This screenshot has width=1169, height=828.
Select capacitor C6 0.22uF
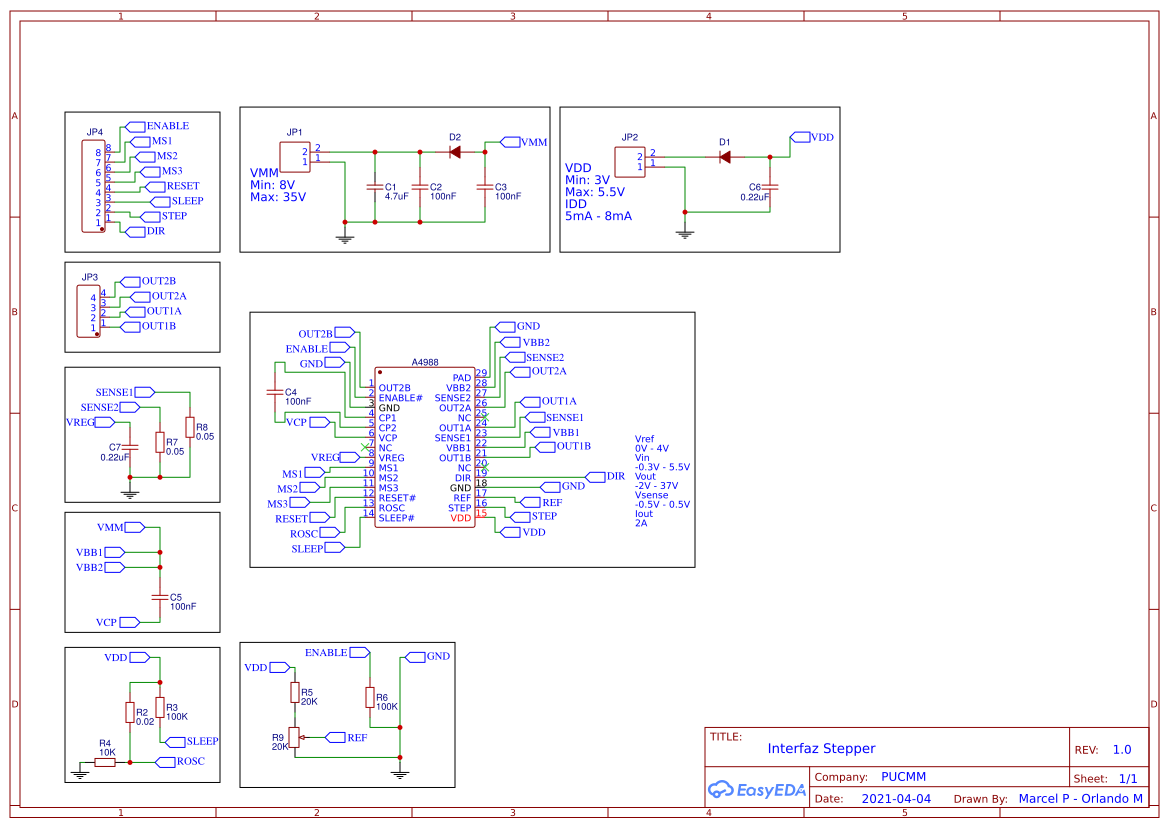tap(770, 188)
